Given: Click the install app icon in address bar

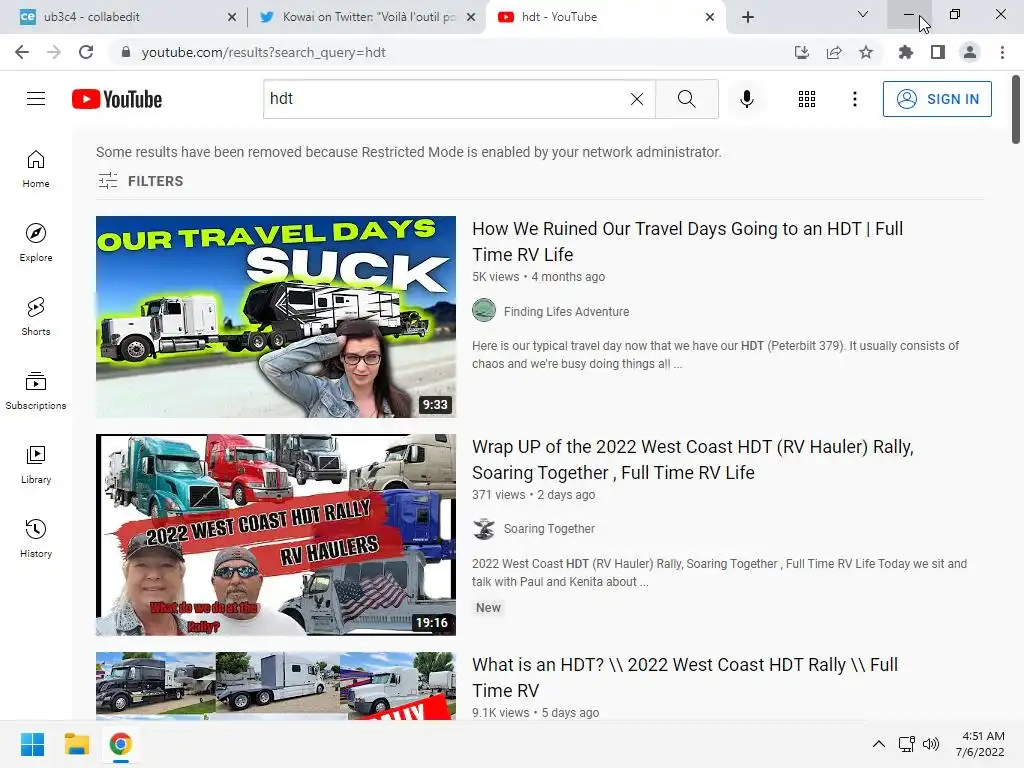Looking at the screenshot, I should click(x=802, y=52).
